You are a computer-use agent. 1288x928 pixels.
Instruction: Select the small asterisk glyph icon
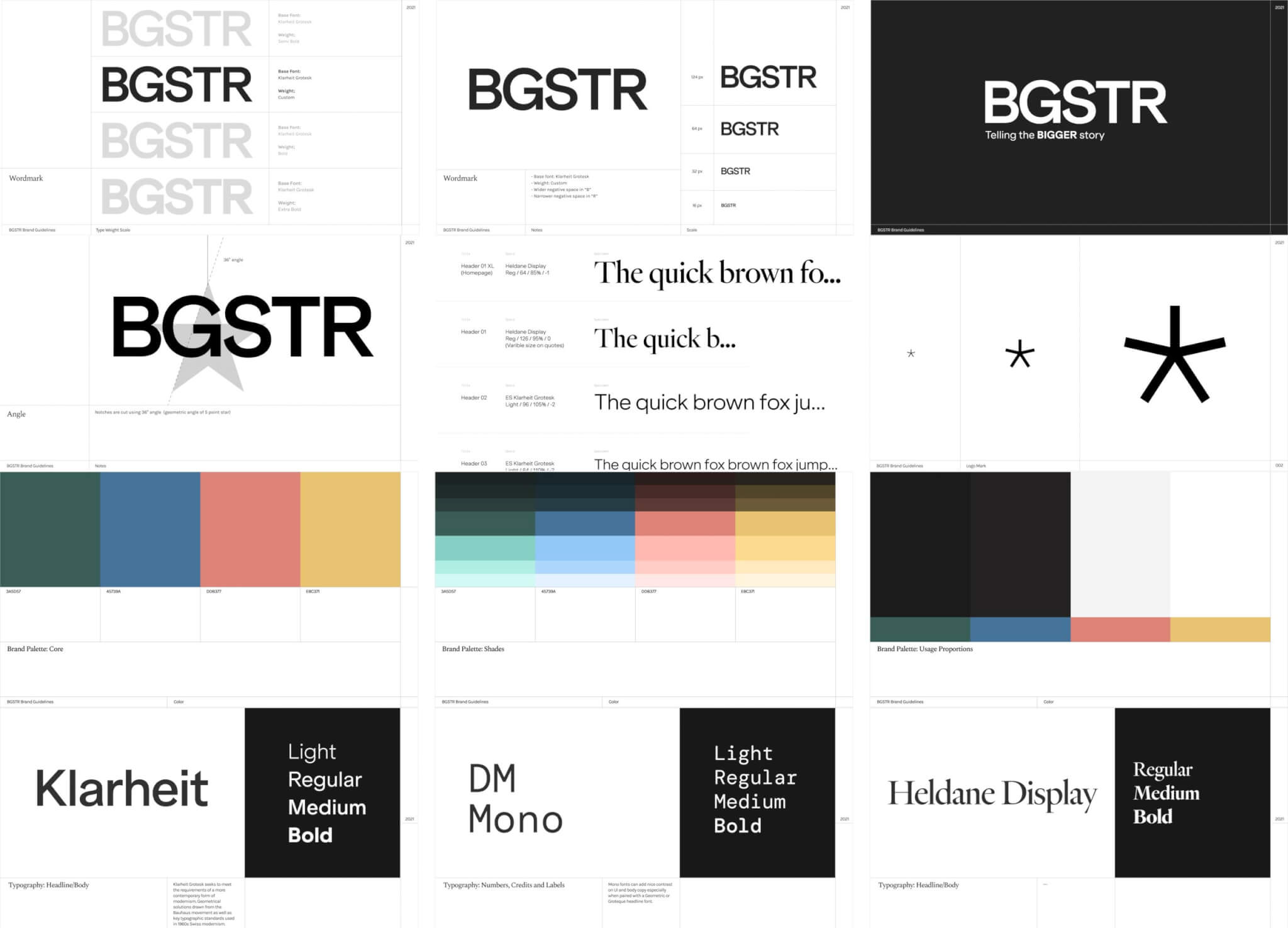tap(911, 353)
